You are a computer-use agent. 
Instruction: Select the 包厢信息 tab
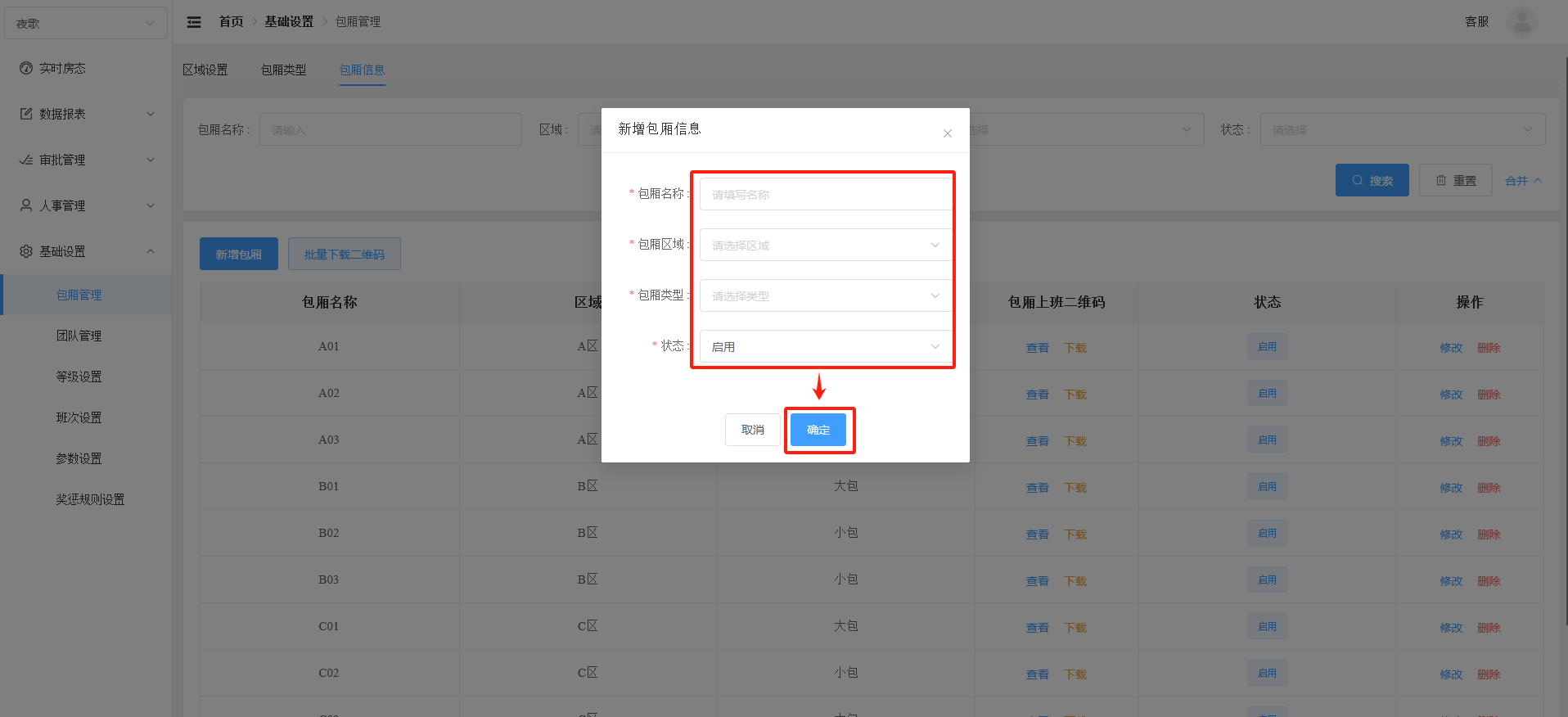[x=363, y=70]
